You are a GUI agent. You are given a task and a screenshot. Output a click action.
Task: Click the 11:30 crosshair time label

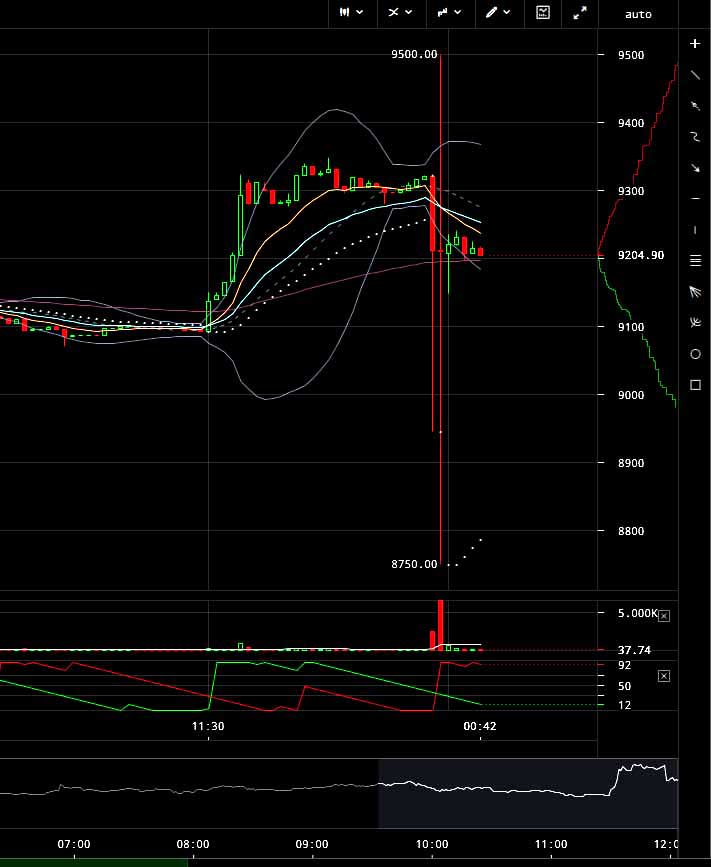pos(208,726)
